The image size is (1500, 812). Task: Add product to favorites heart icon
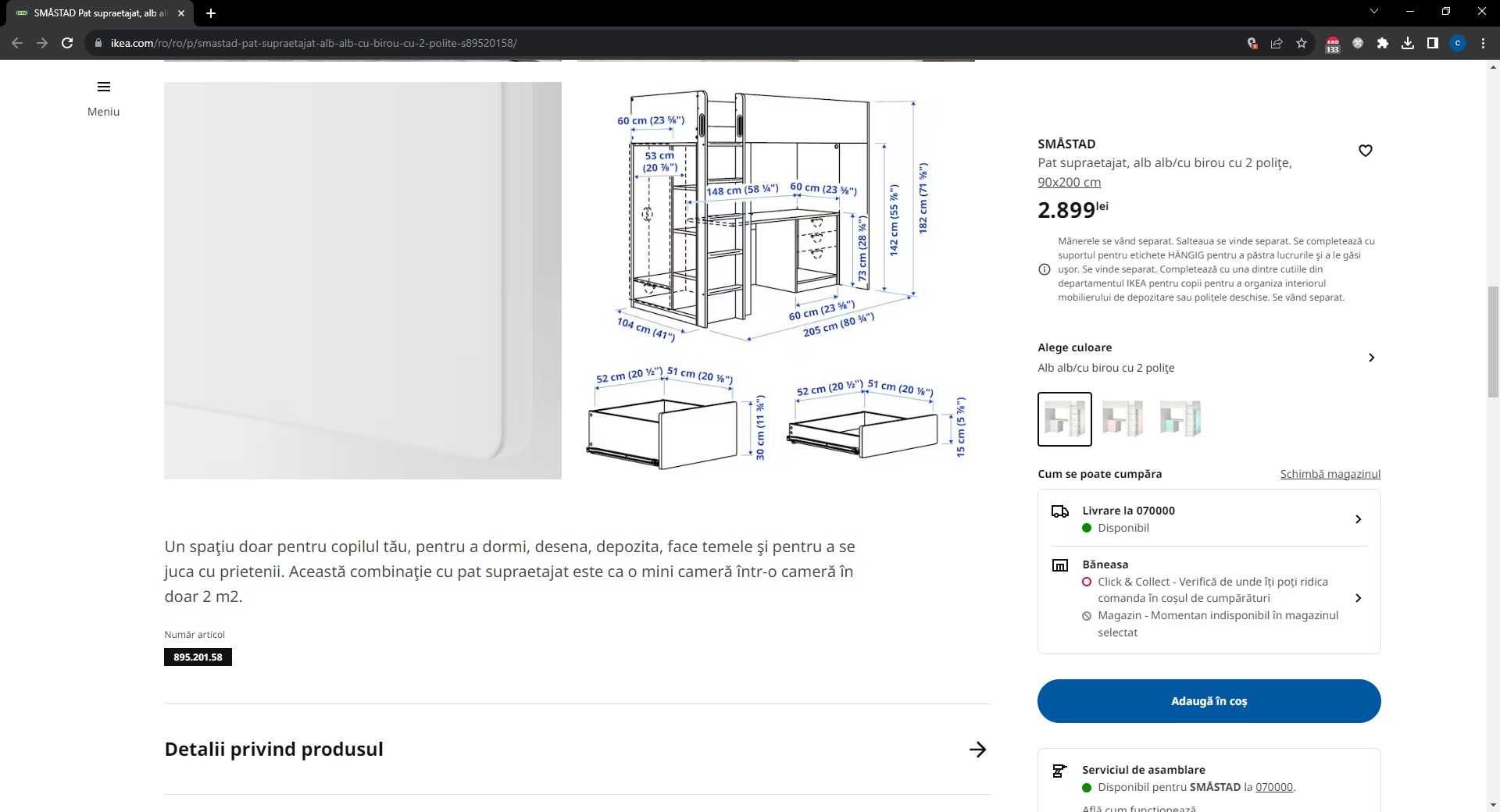click(1365, 151)
